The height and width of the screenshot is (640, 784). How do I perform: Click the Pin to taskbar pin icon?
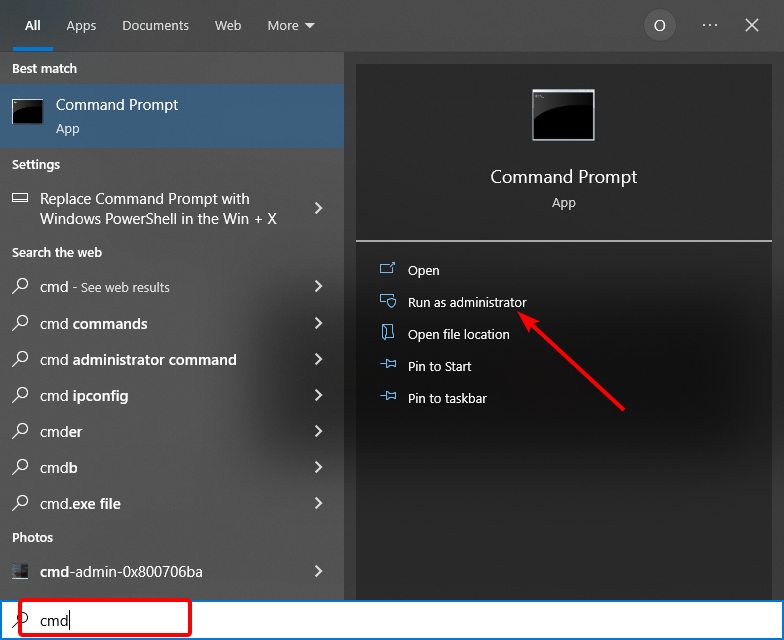388,398
